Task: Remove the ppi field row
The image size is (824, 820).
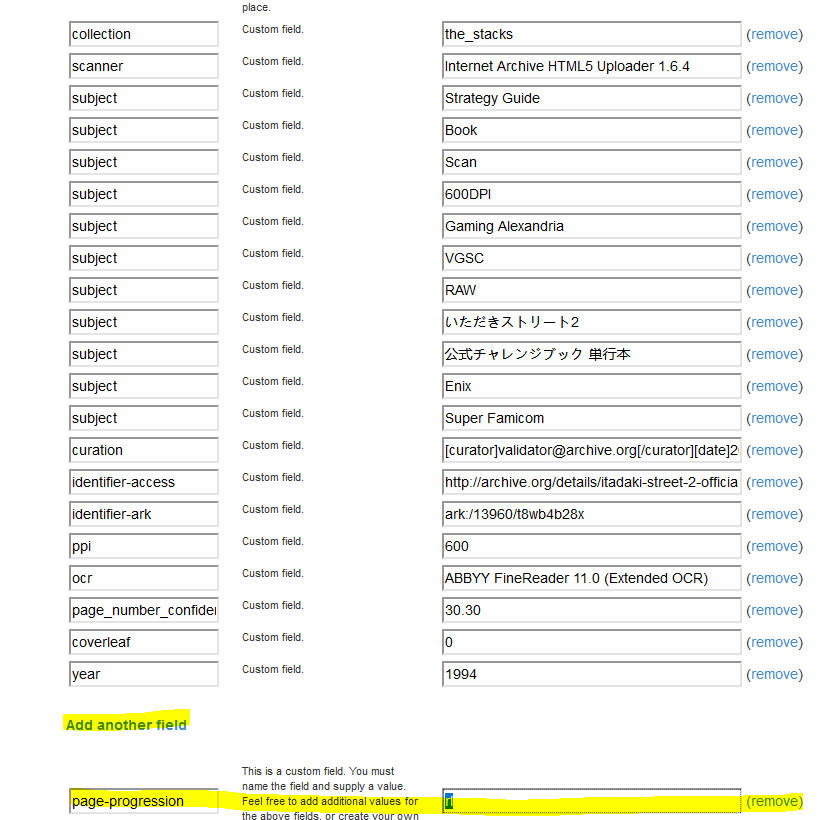Action: [x=775, y=547]
